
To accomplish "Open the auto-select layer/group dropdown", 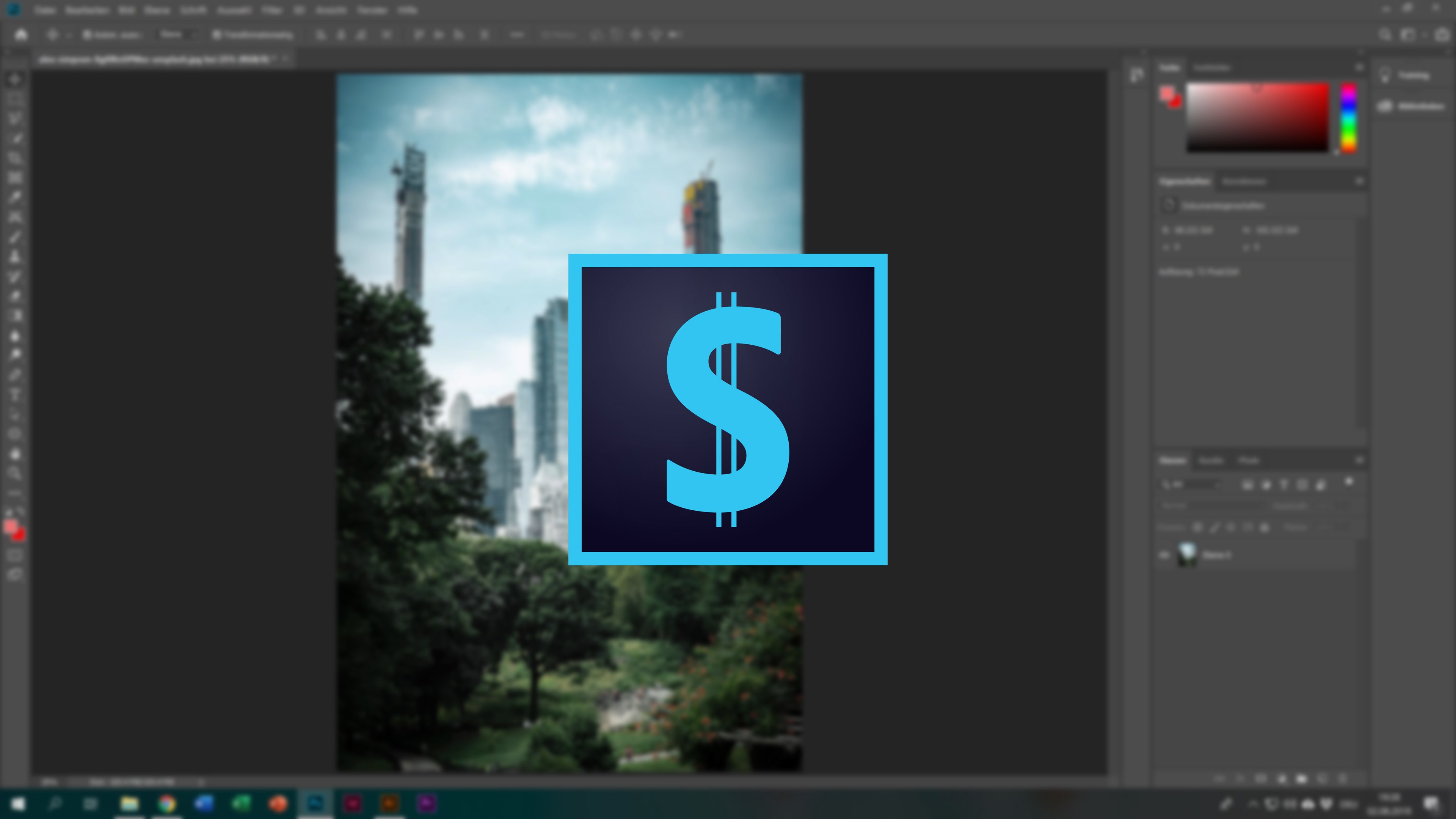I will click(x=177, y=35).
